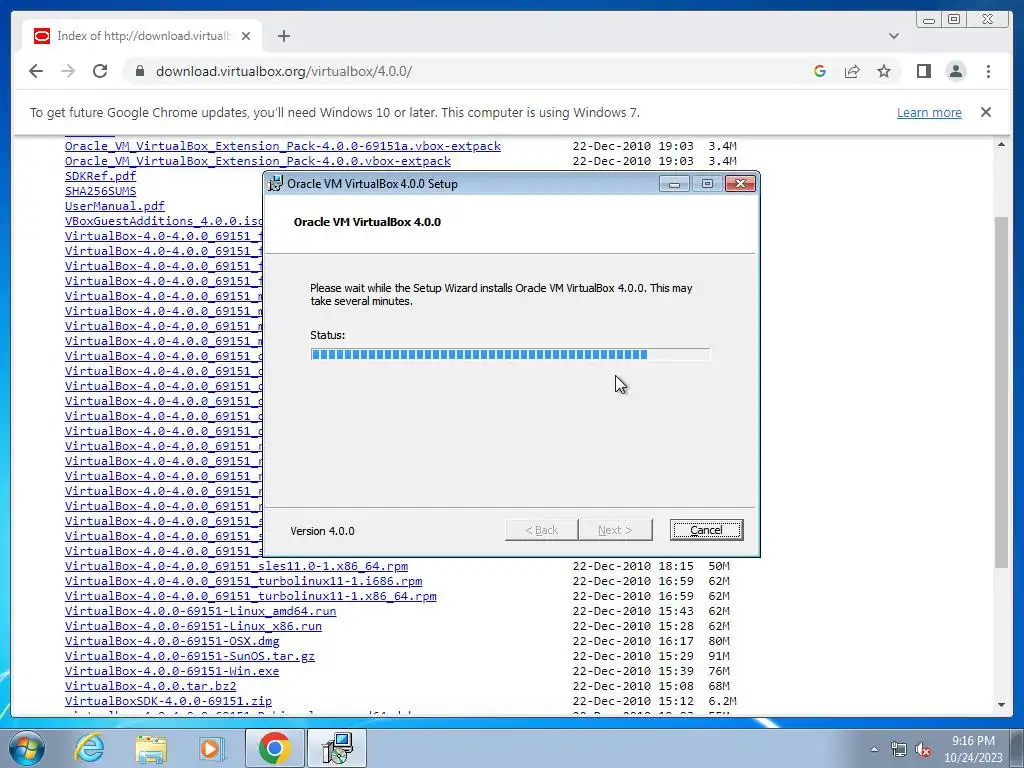Screen dimensions: 1024x768
Task: Switch to VirtualBox installer taskbar button
Action: click(x=337, y=748)
